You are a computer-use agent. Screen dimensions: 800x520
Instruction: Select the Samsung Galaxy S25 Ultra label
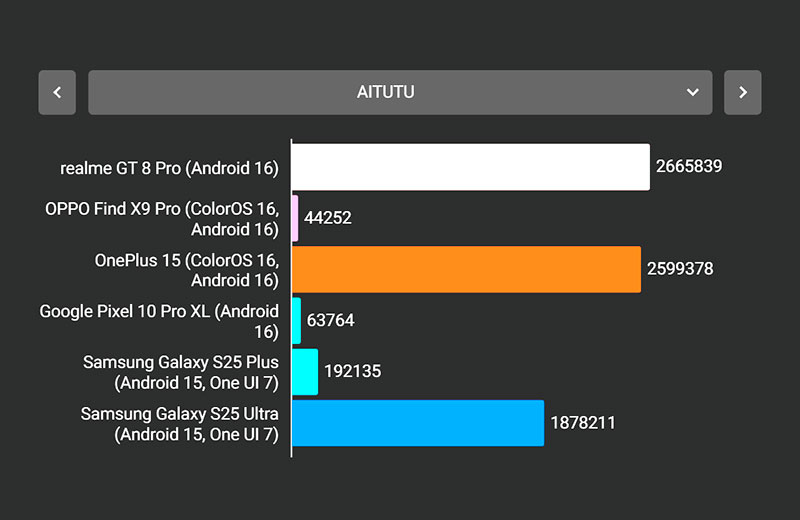coord(180,424)
